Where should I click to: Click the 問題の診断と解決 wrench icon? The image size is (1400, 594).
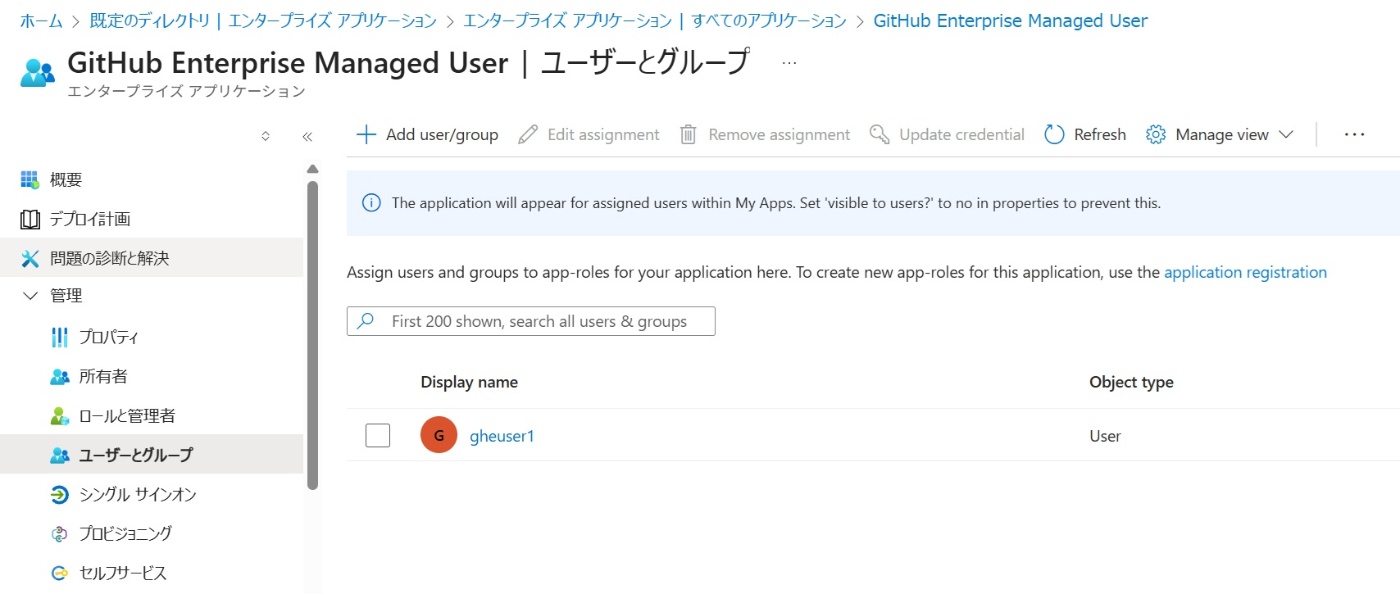[30, 258]
